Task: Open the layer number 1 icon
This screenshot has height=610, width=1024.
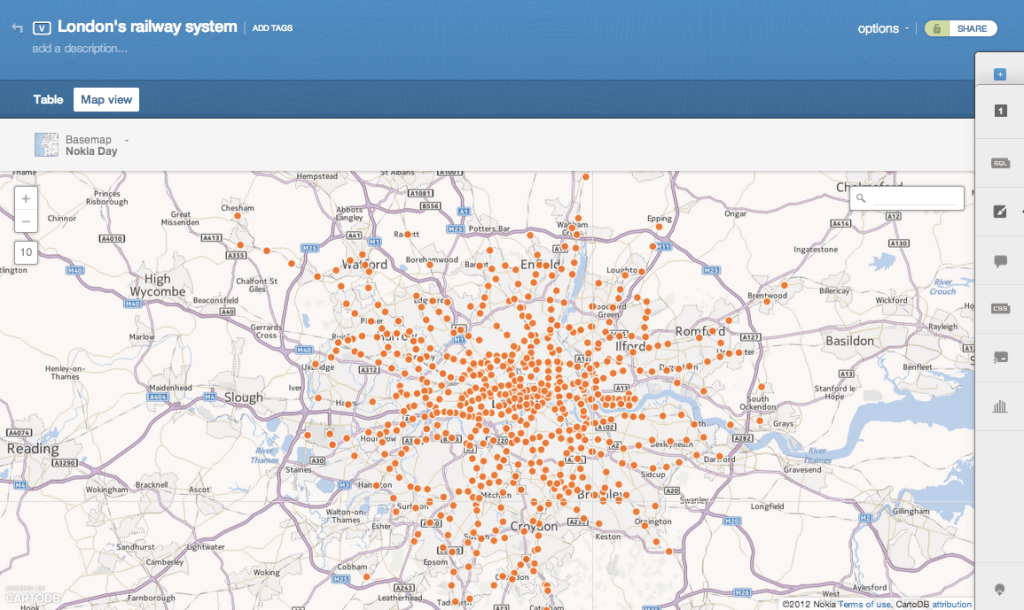Action: pos(999,110)
